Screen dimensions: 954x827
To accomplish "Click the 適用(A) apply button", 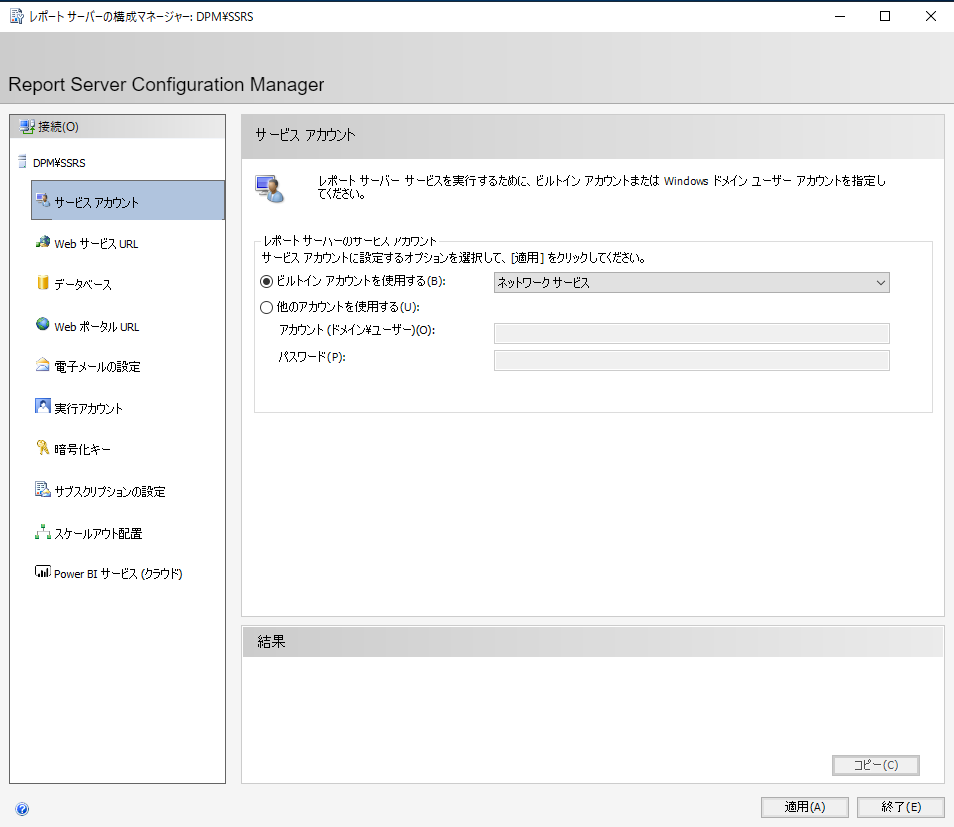I will click(804, 807).
